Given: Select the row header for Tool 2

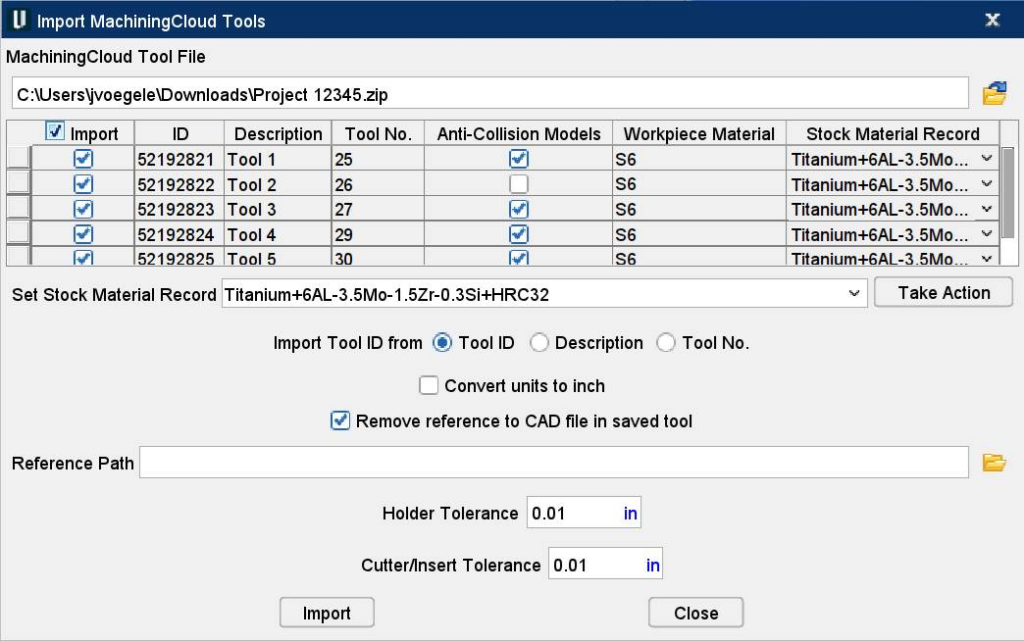Looking at the screenshot, I should tap(19, 183).
